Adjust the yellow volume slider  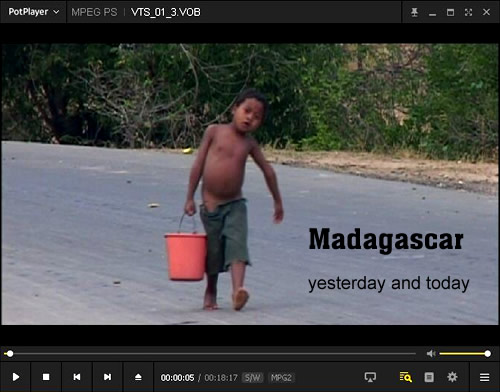pos(465,354)
